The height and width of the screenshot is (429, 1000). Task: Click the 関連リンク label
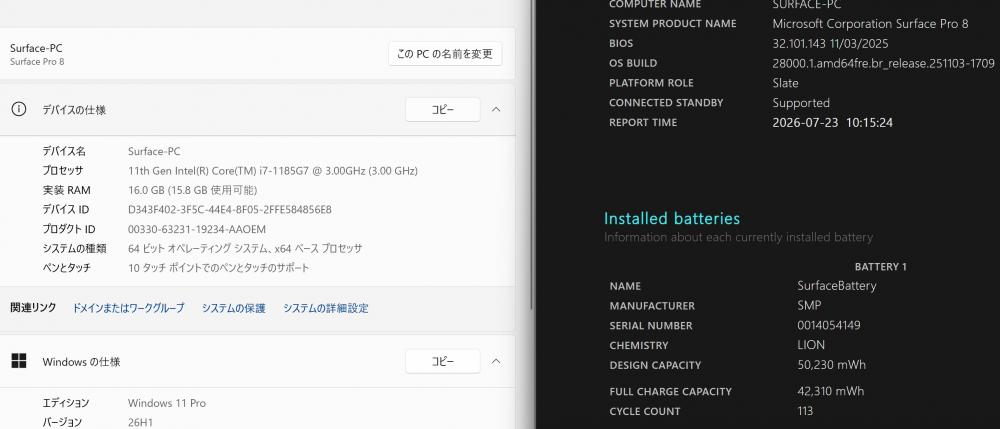[33, 308]
